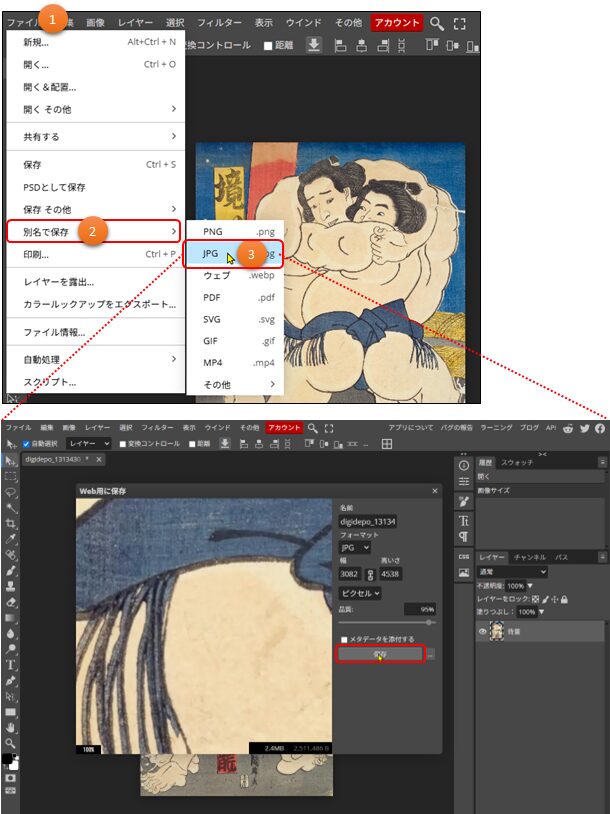Screen dimensions: 610x814
Task: Select the Crop tool in the left toolbar
Action: point(10,523)
